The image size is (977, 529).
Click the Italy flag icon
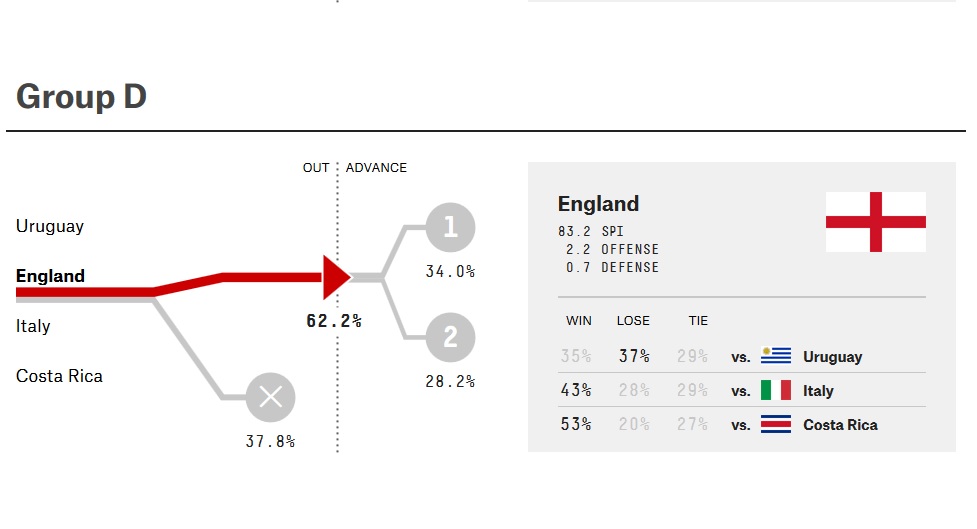pos(776,390)
